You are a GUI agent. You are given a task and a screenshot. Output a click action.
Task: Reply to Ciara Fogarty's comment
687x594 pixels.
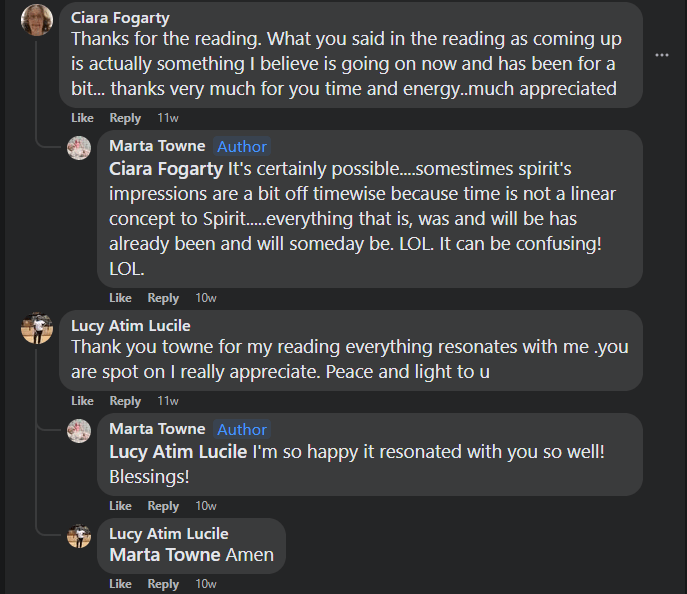click(x=125, y=118)
